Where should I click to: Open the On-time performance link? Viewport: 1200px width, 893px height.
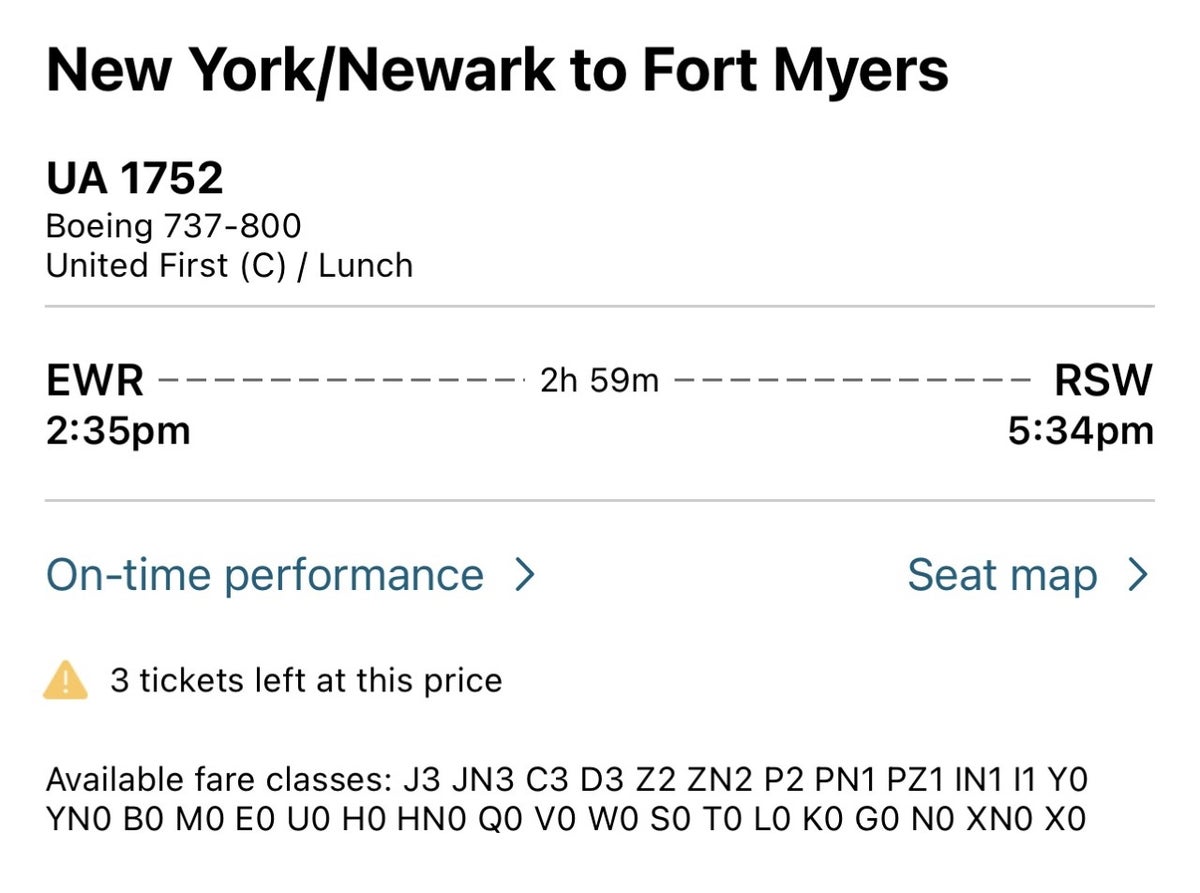[265, 575]
